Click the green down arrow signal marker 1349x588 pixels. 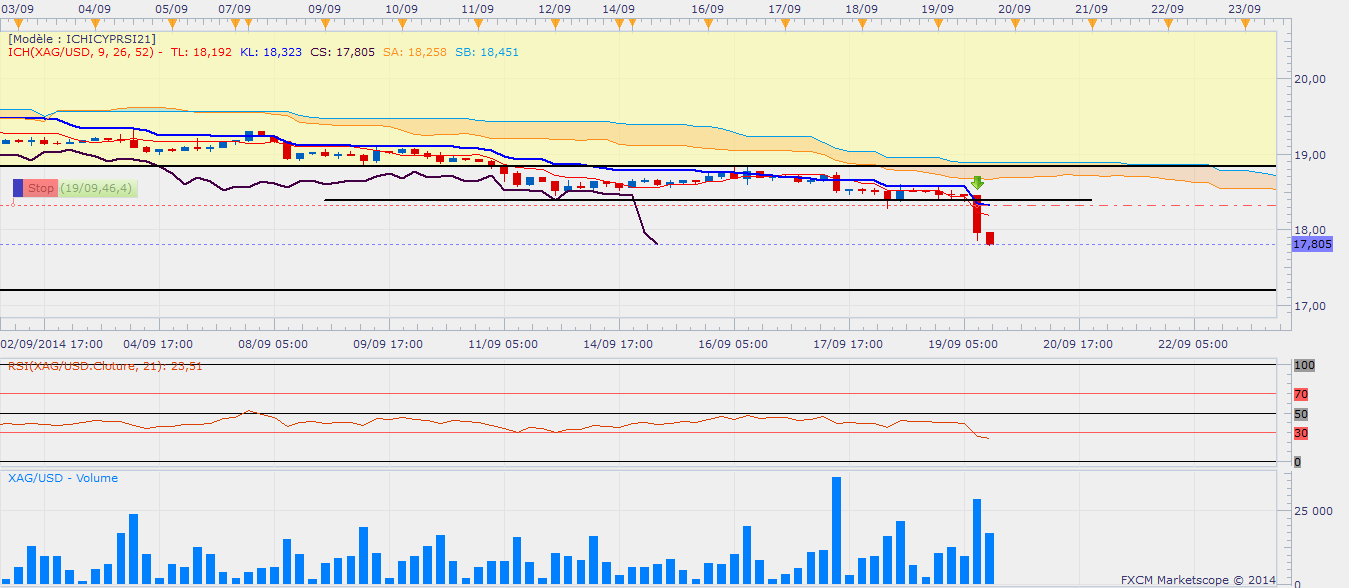(977, 183)
